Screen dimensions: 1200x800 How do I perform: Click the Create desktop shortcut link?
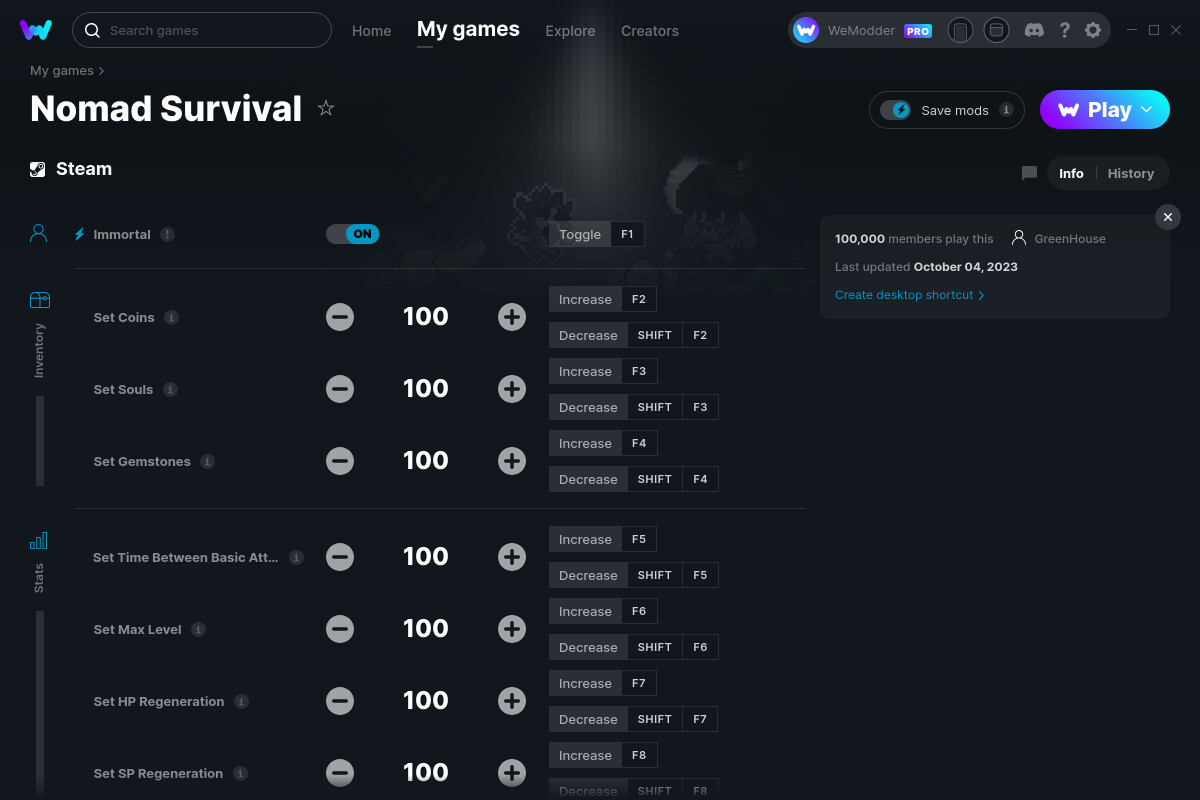coord(909,295)
